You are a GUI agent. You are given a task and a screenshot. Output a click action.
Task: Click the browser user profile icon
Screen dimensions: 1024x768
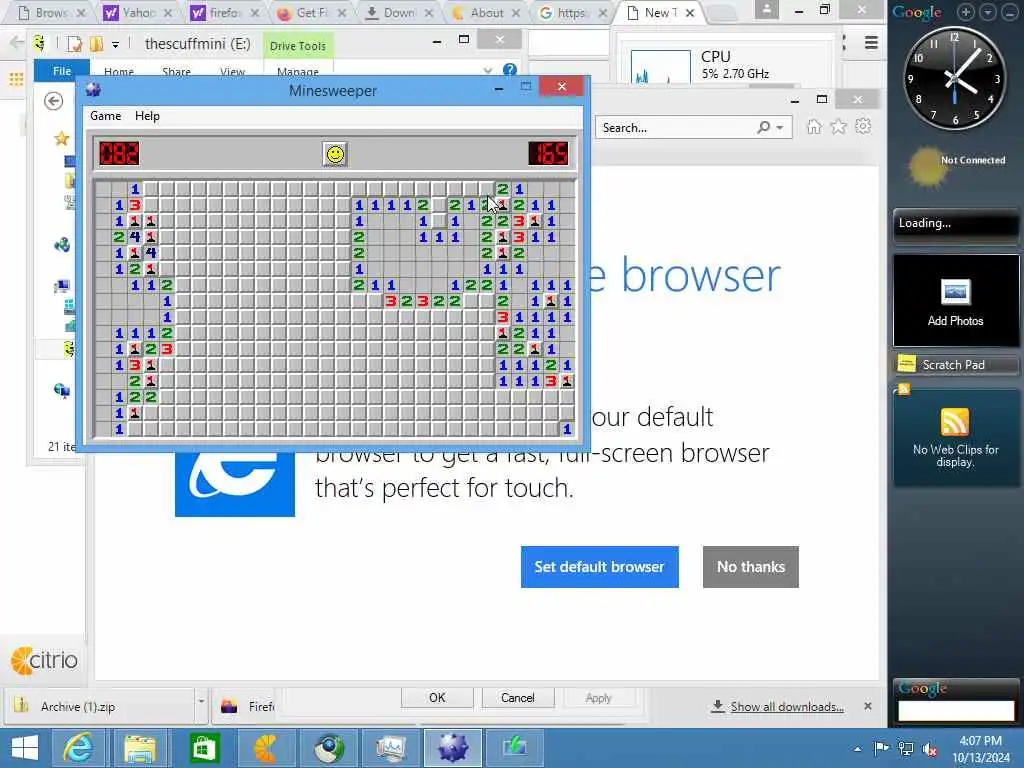766,10
